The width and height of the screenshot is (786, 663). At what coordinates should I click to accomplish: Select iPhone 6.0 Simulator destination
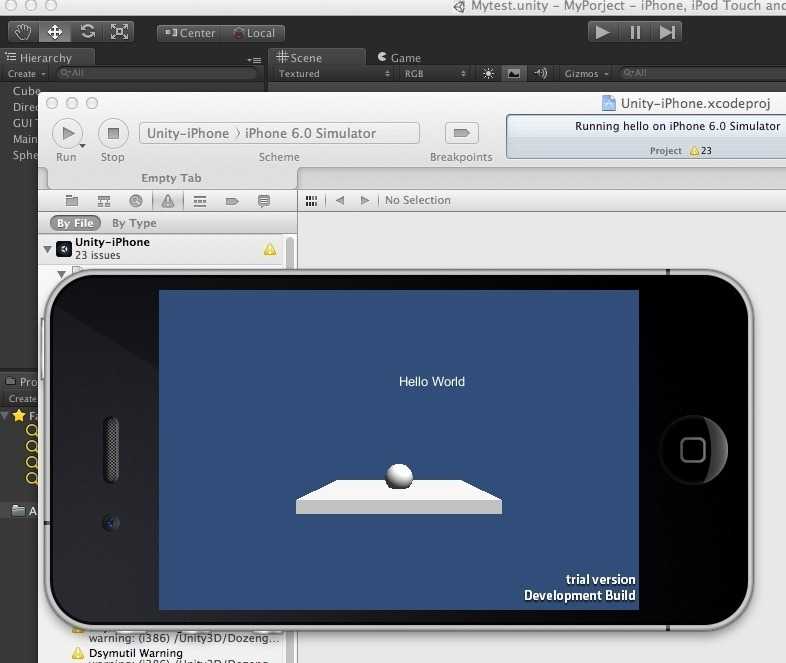tap(310, 133)
